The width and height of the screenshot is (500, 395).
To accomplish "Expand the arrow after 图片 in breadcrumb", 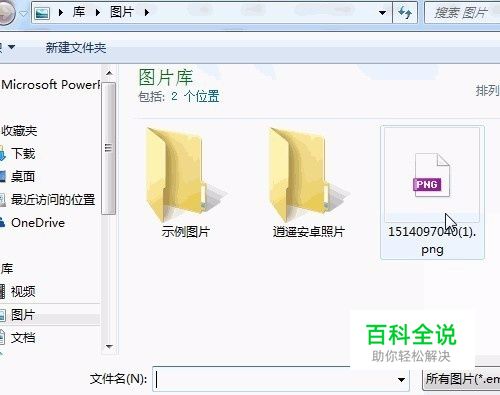I will (147, 13).
